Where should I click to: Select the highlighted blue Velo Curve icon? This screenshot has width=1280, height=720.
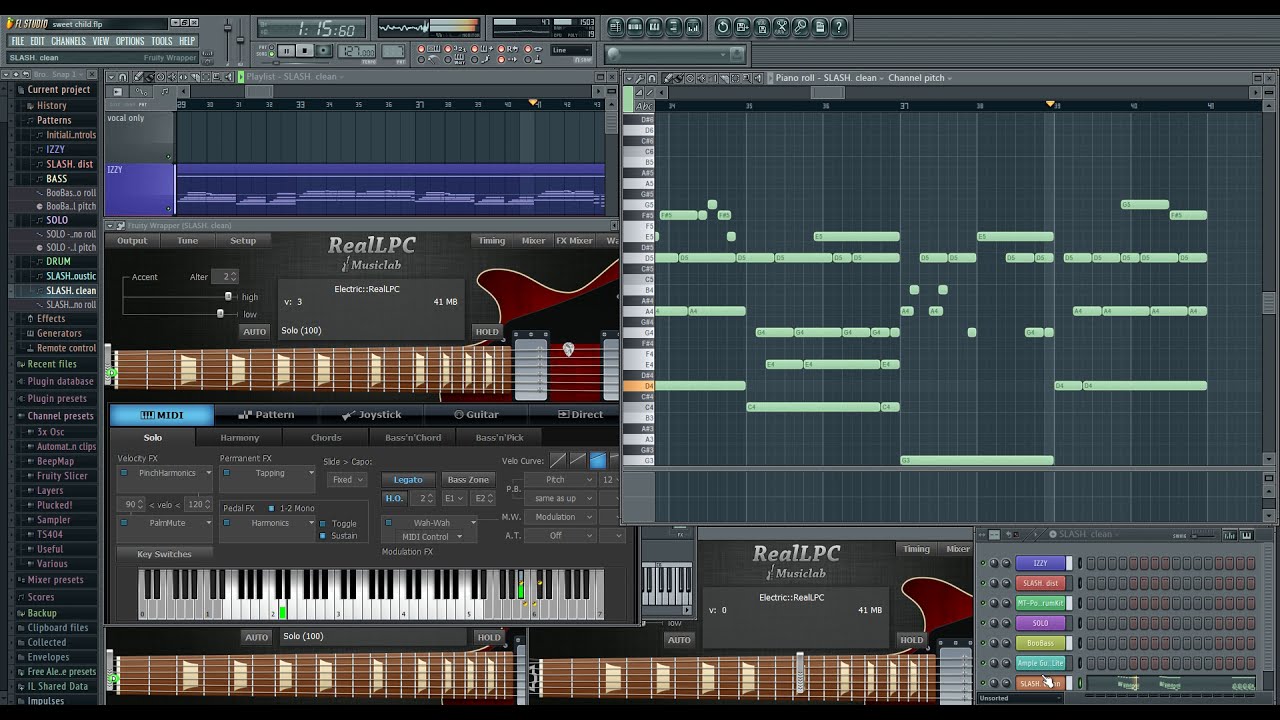point(597,460)
